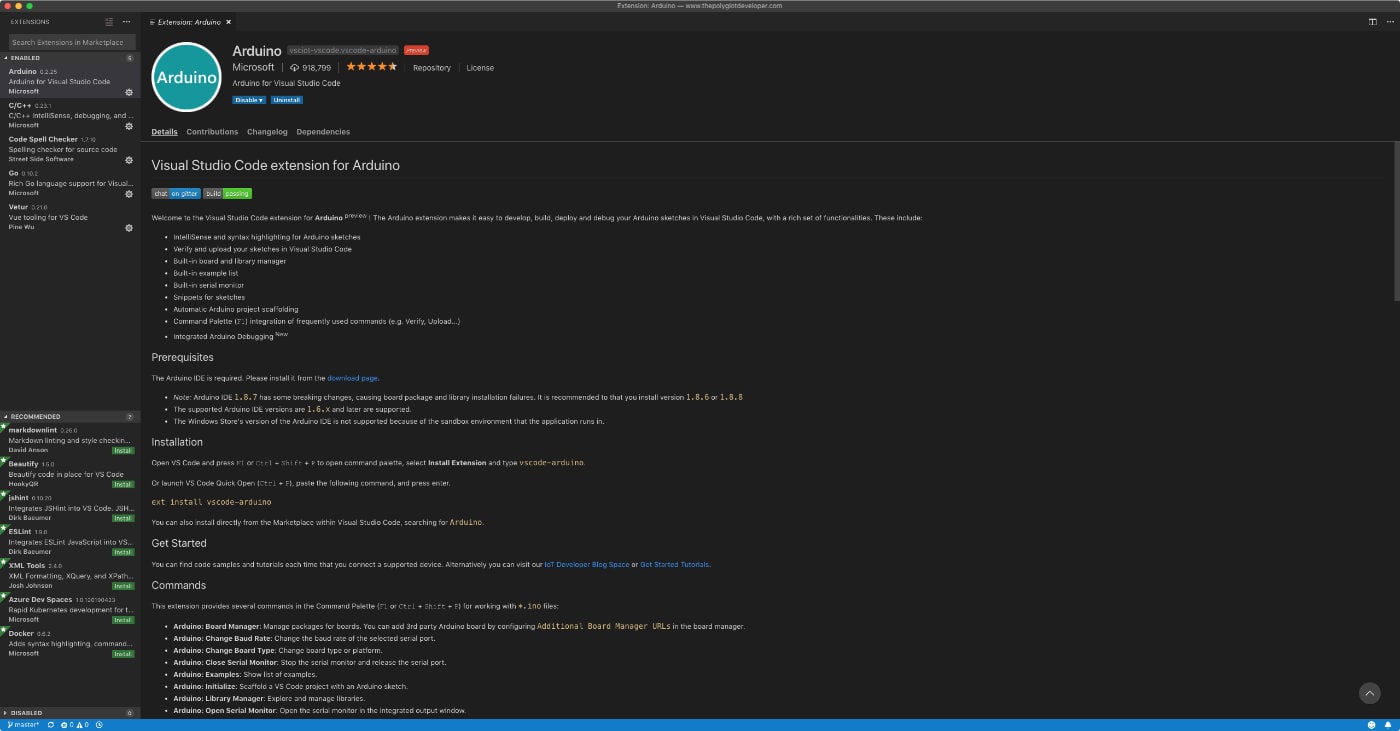Select the Code Spell Checker extension row
The width and height of the screenshot is (1400, 731).
pos(70,149)
